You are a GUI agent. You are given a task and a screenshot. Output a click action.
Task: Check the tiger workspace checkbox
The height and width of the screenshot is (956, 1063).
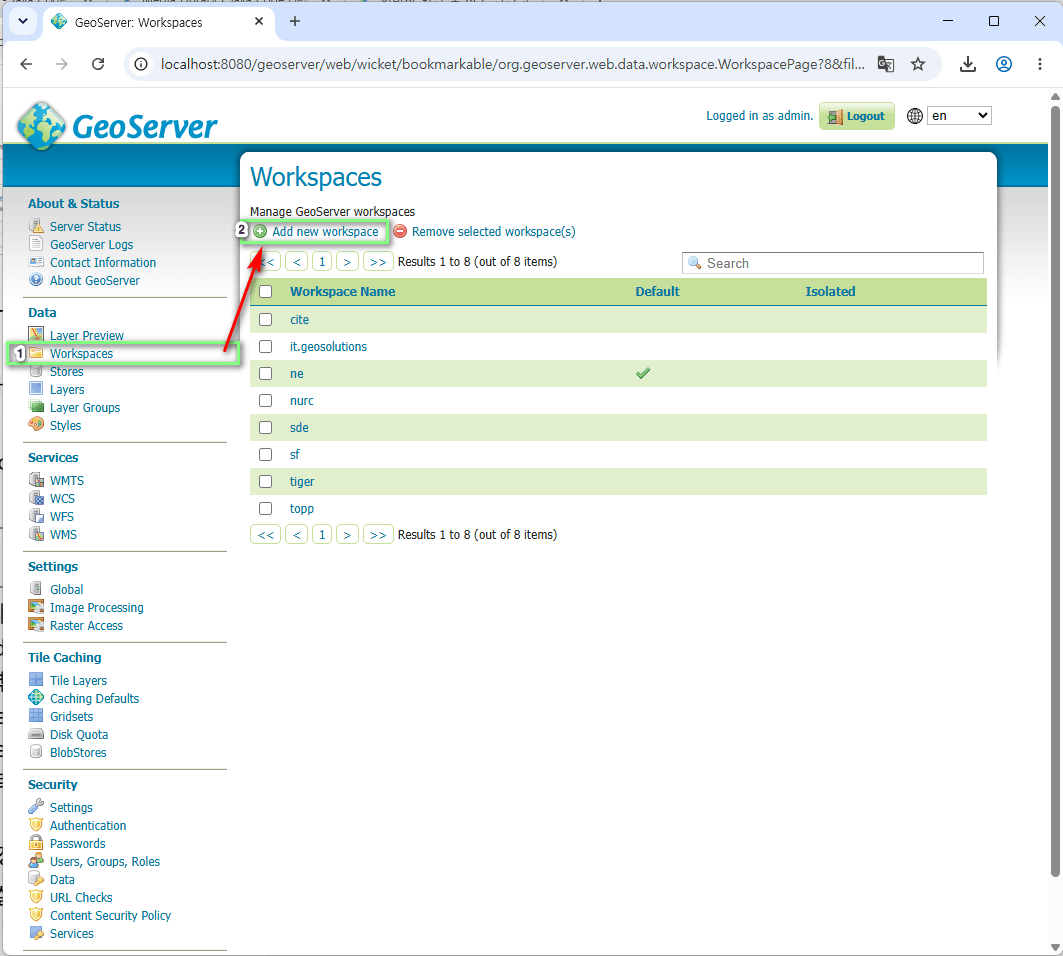[x=266, y=481]
